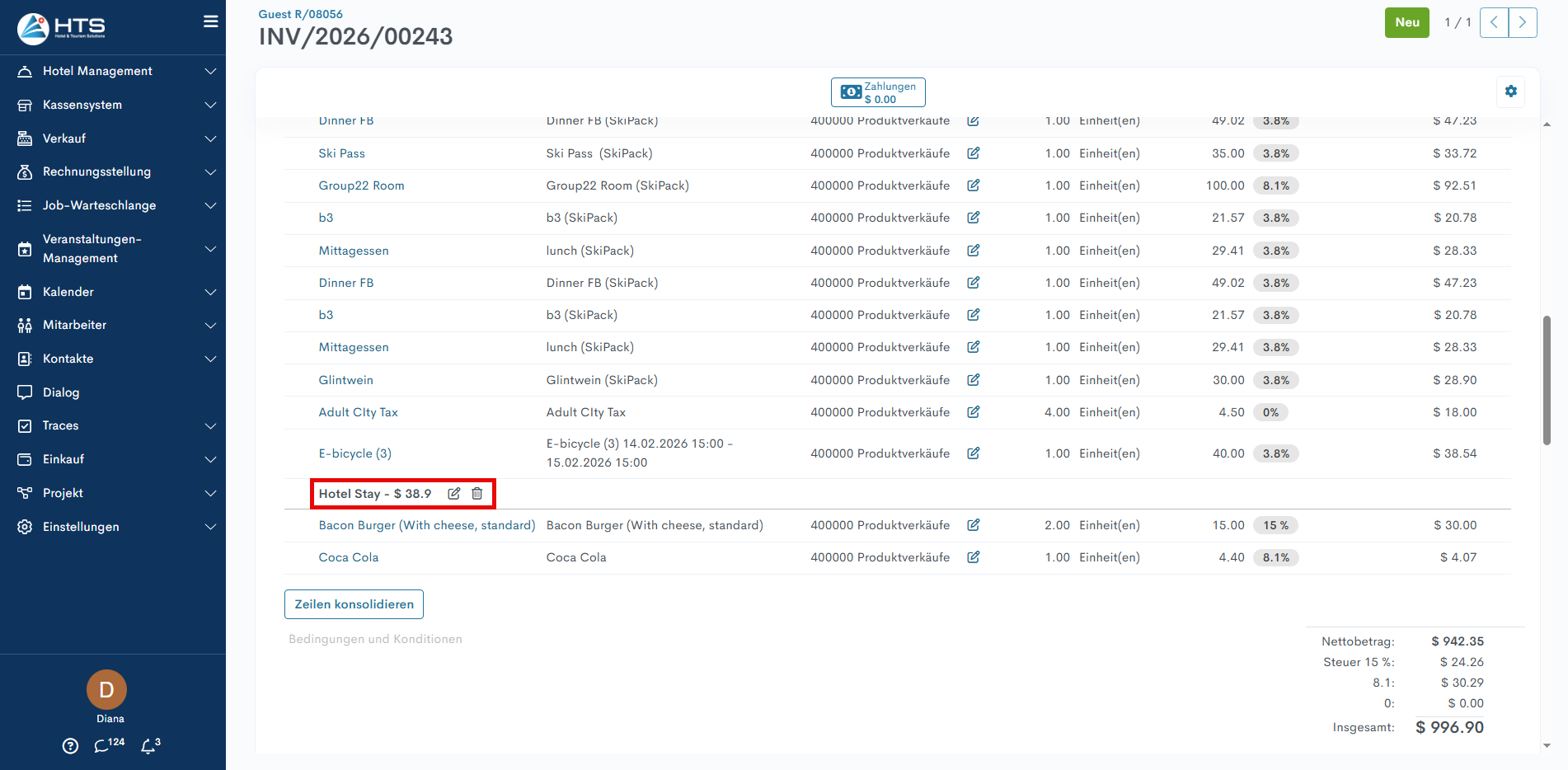This screenshot has width=1568, height=770.
Task: Open the Dialog menu item
Action: point(61,392)
